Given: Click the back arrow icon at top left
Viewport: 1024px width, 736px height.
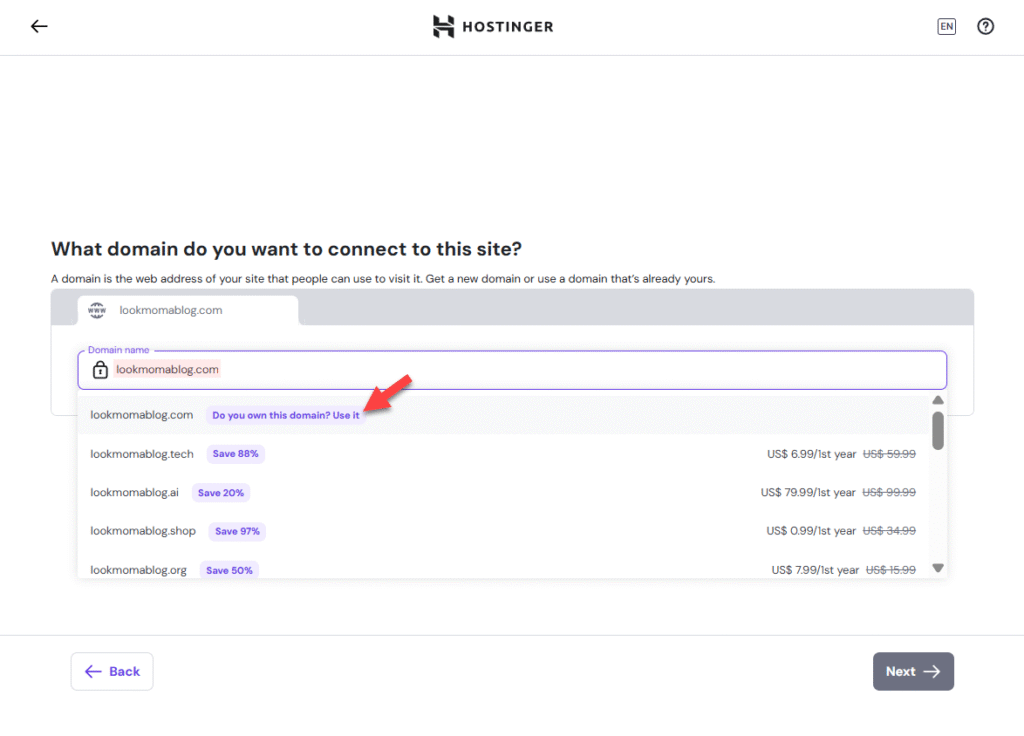Looking at the screenshot, I should [x=39, y=27].
